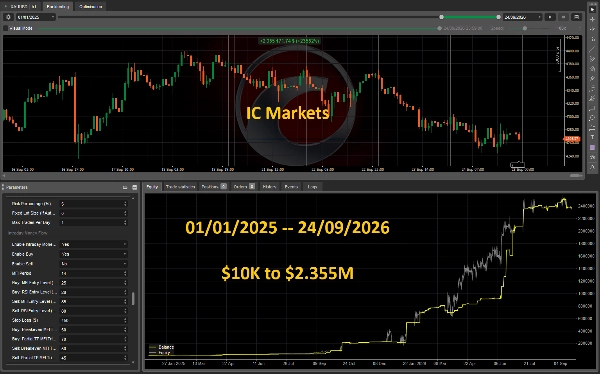Select the trend line drawing tool
Image resolution: width=600 pixels, height=374 pixels.
tap(592, 49)
